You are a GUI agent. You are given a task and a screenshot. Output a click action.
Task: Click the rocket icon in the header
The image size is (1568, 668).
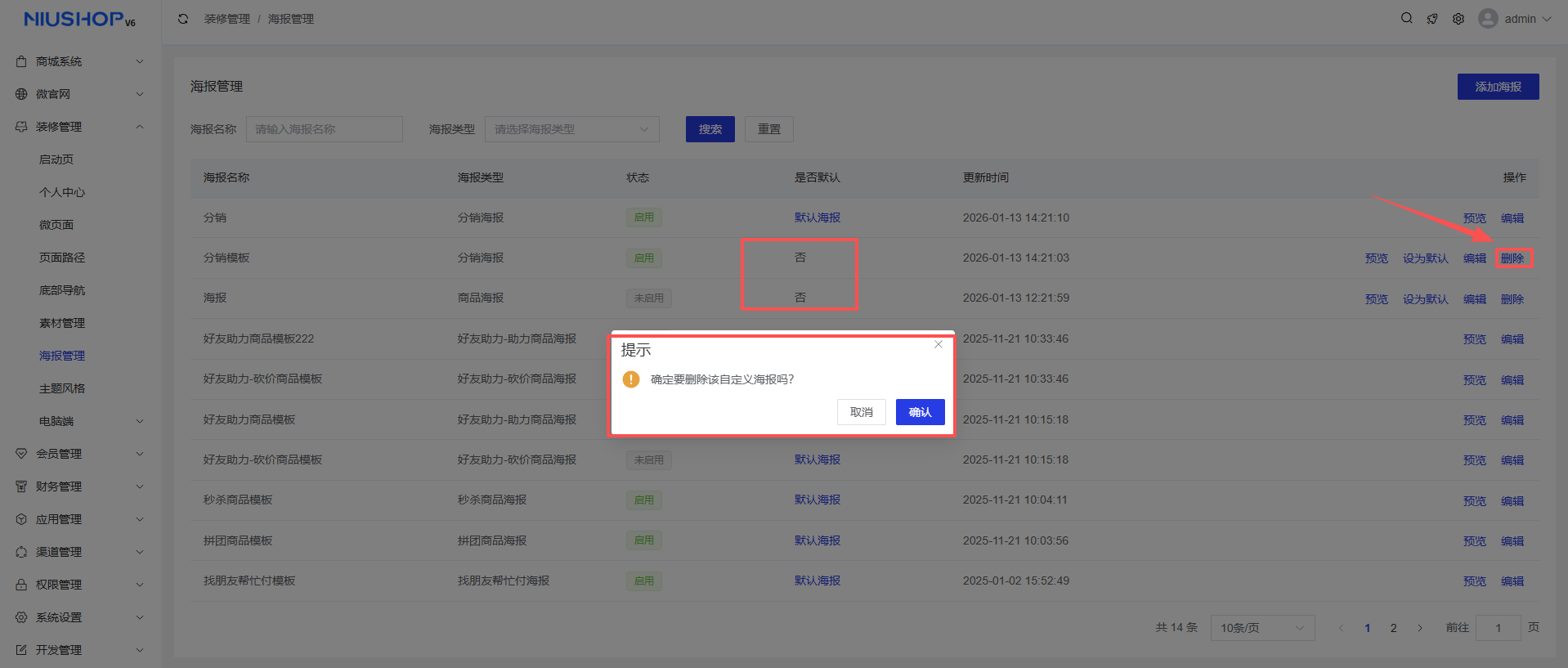1432,19
